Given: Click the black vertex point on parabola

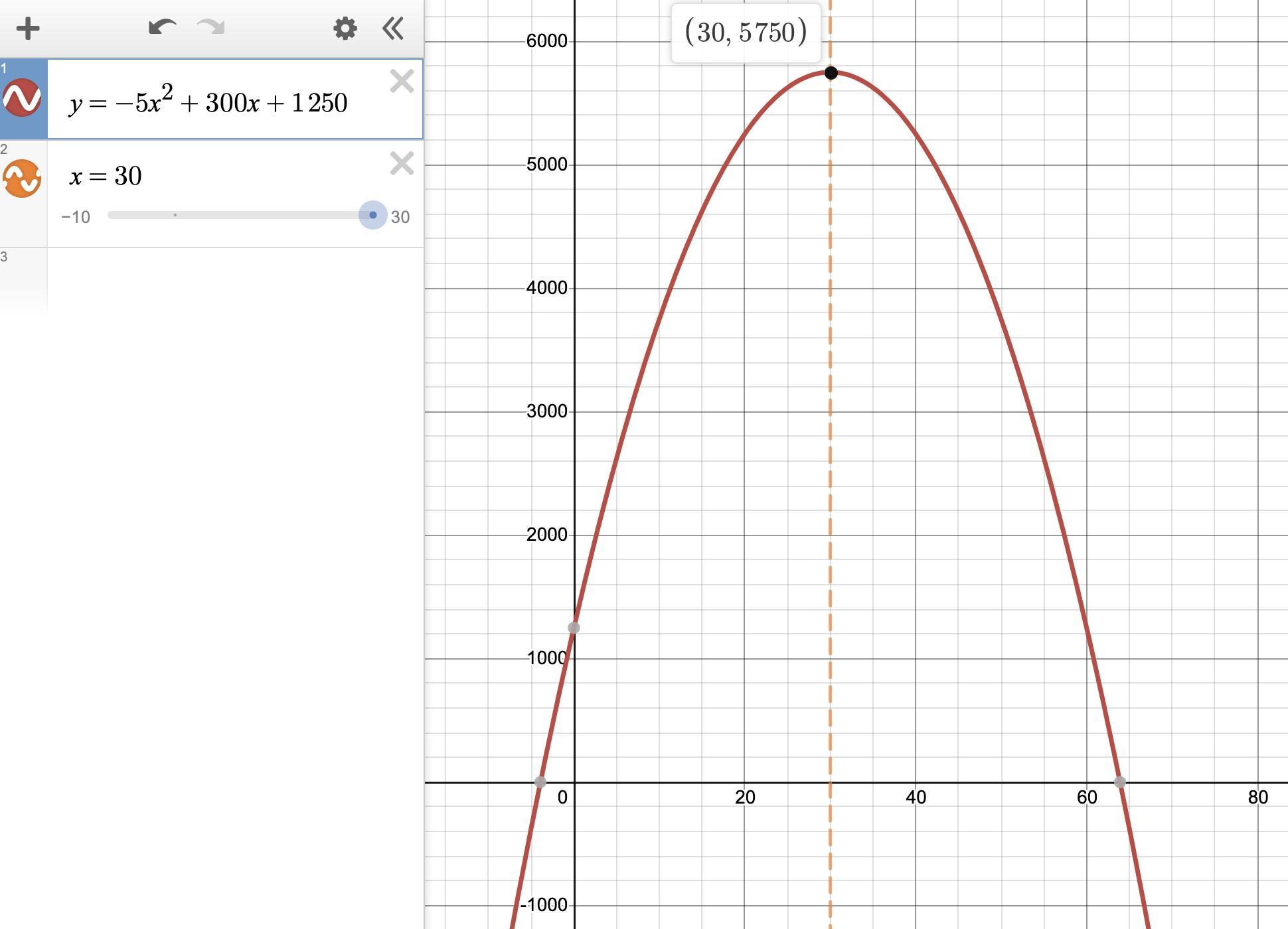Looking at the screenshot, I should pyautogui.click(x=831, y=73).
